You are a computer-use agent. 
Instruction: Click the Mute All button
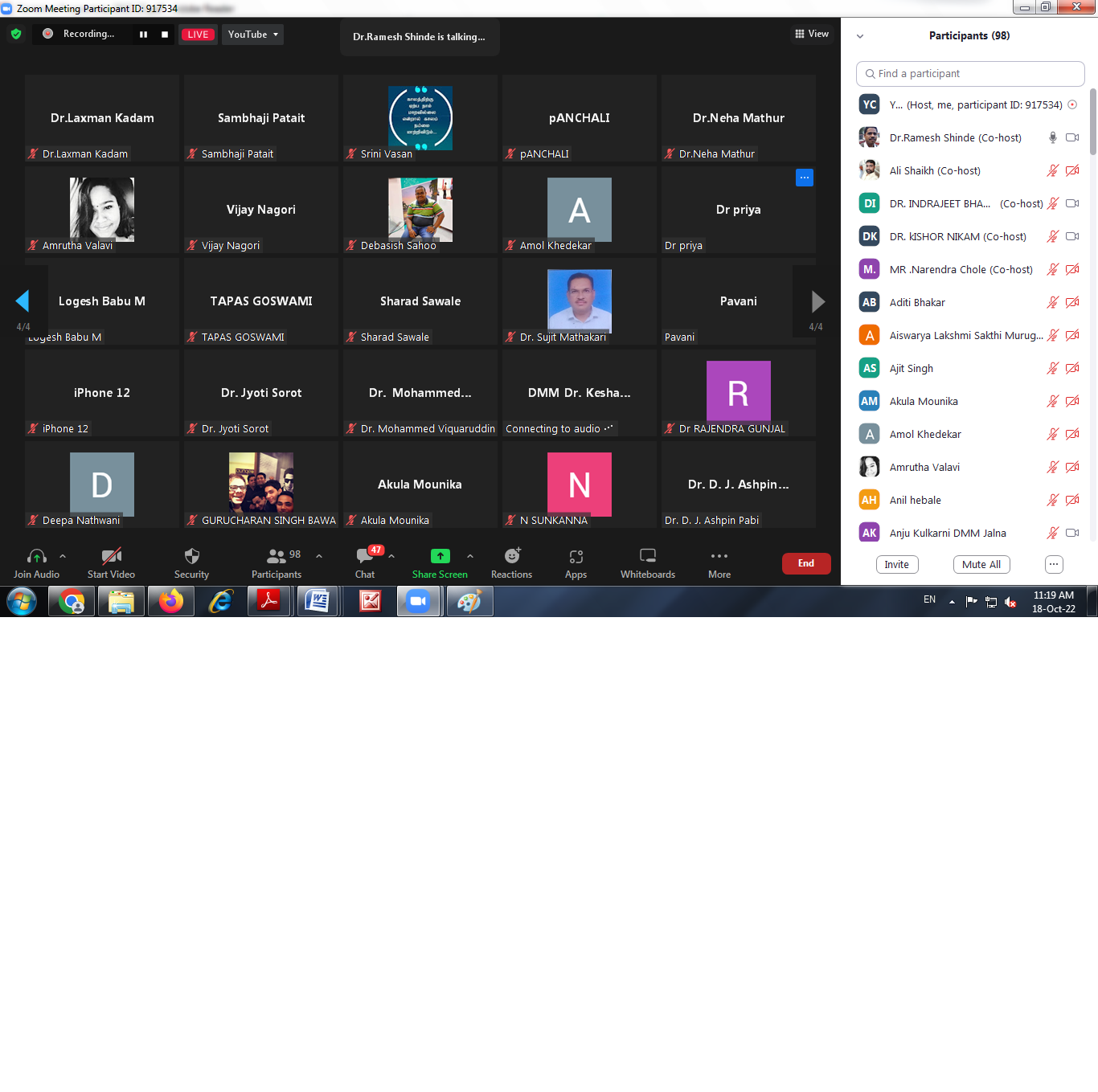(x=981, y=565)
